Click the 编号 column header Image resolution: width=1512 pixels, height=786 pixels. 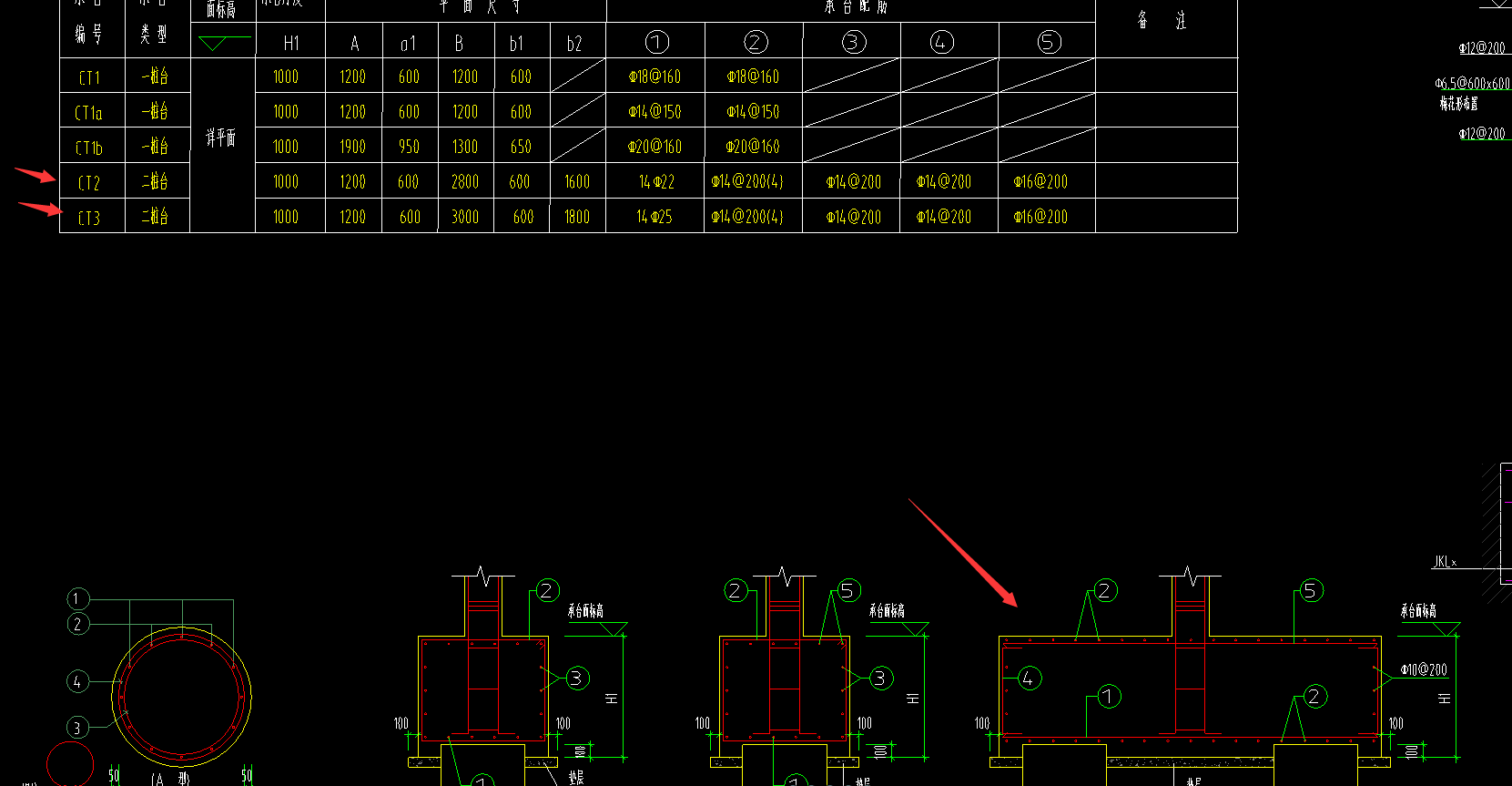[89, 34]
